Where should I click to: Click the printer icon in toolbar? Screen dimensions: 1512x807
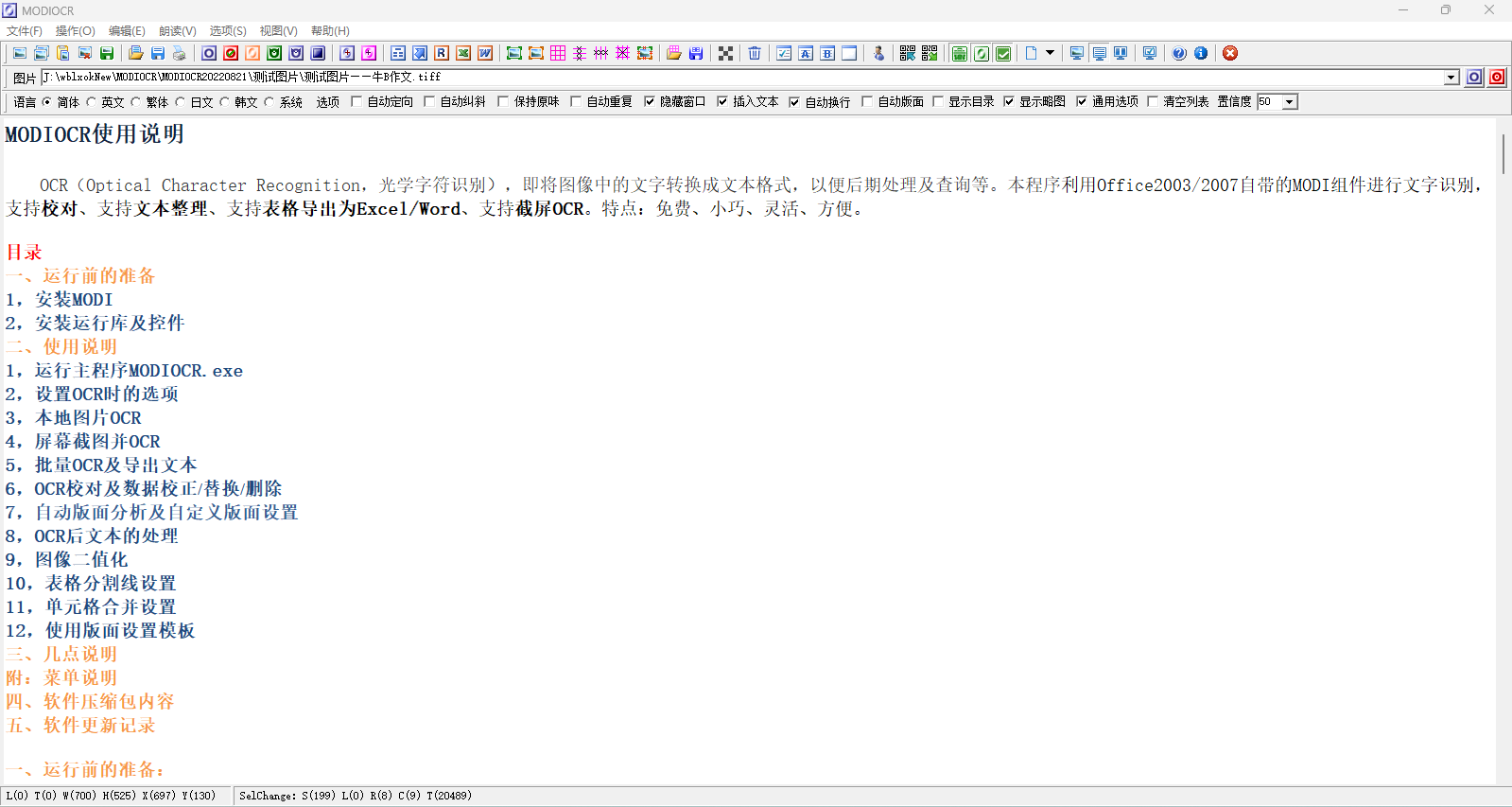click(x=179, y=53)
